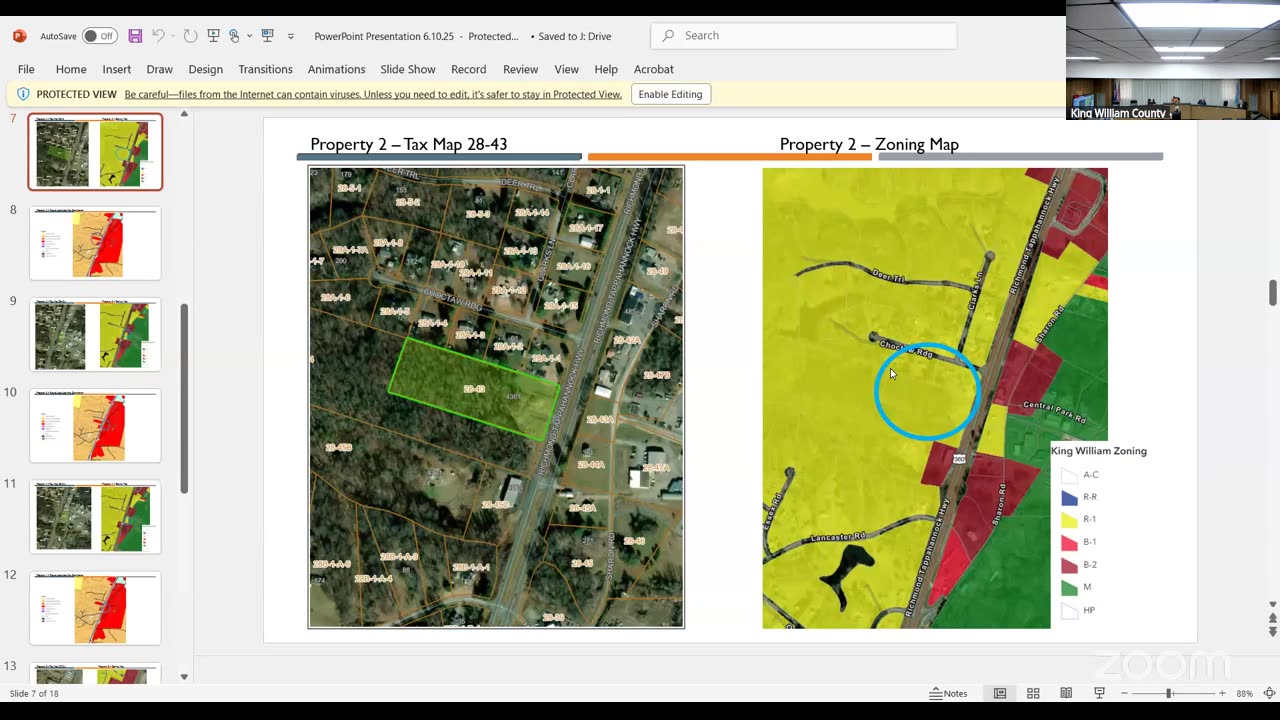
Task: Click the Enable Editing button
Action: 671,94
